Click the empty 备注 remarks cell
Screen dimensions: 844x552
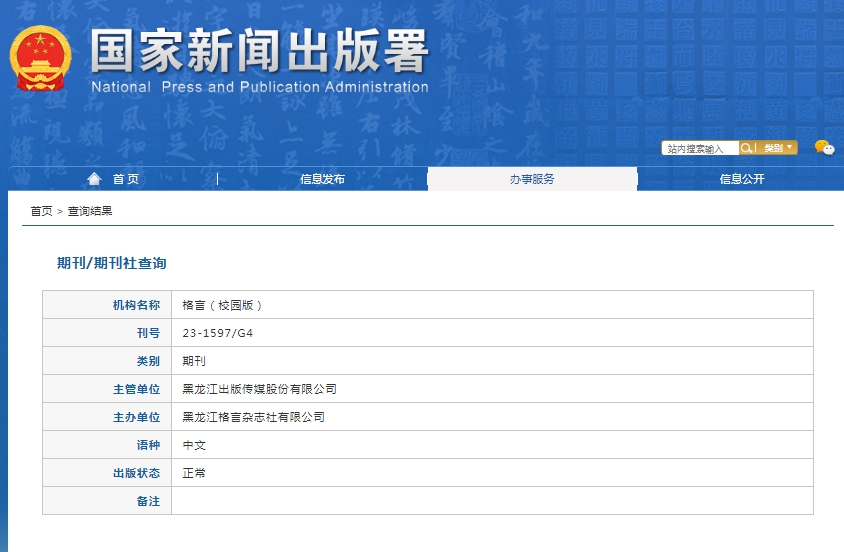(x=492, y=501)
